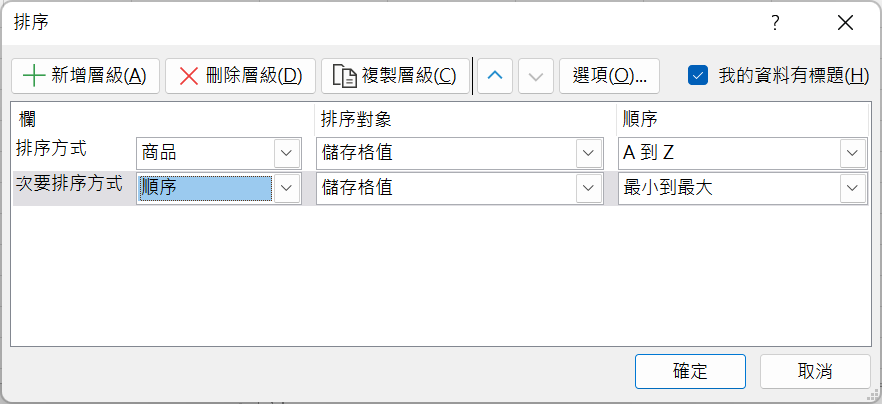Click the green plus Add Level icon
The height and width of the screenshot is (404, 882).
point(35,76)
